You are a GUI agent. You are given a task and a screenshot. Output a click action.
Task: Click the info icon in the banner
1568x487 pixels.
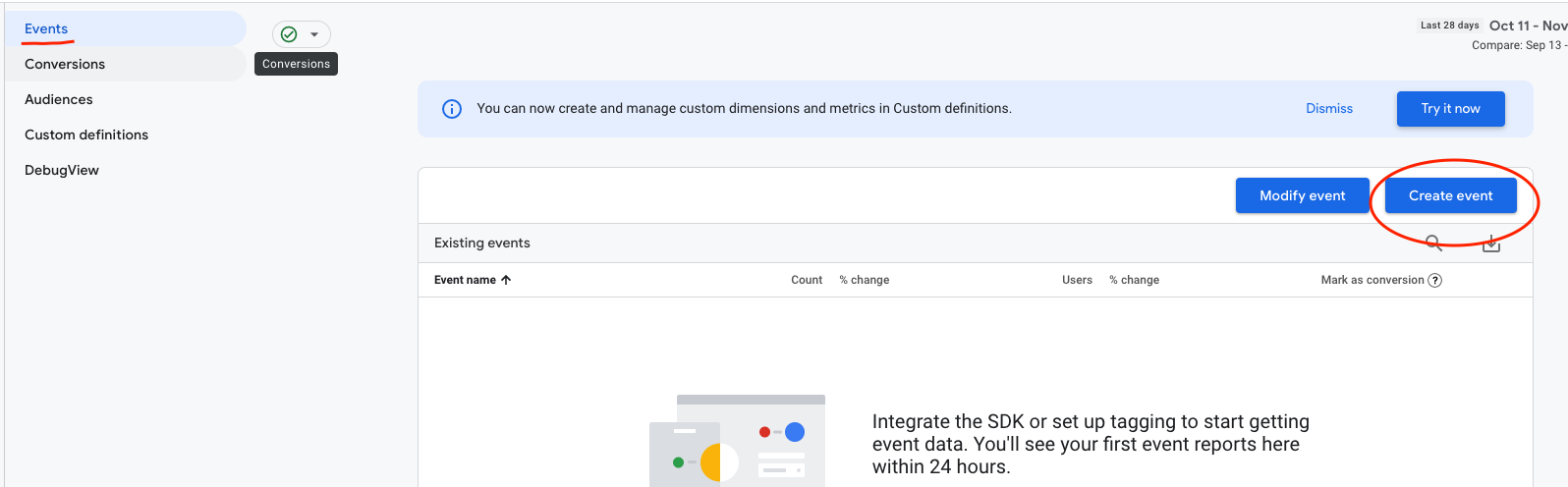pos(452,109)
